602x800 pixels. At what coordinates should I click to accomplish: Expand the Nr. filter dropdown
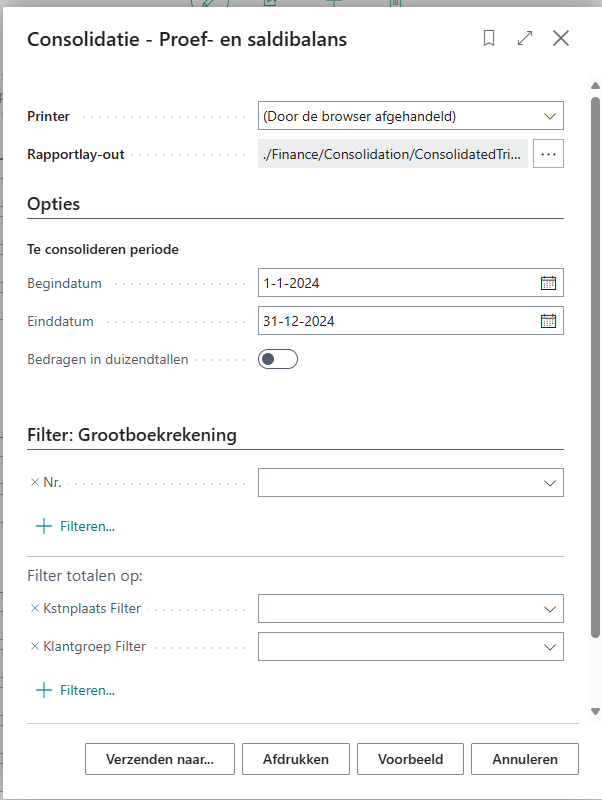pos(411,483)
